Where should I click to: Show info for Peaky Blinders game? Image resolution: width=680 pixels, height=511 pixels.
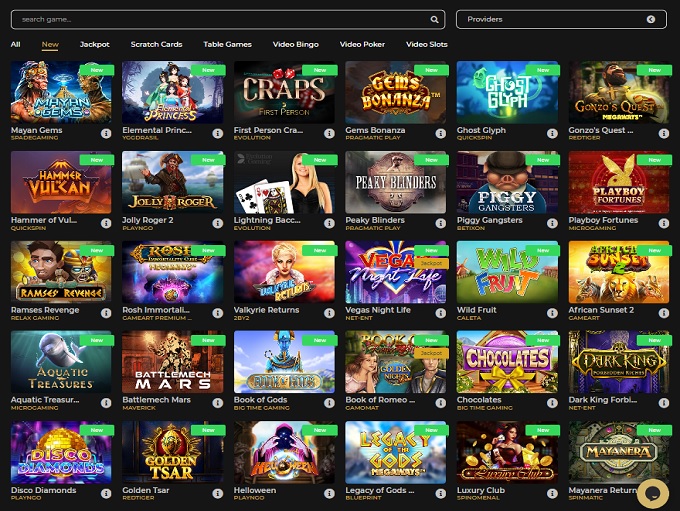[441, 222]
